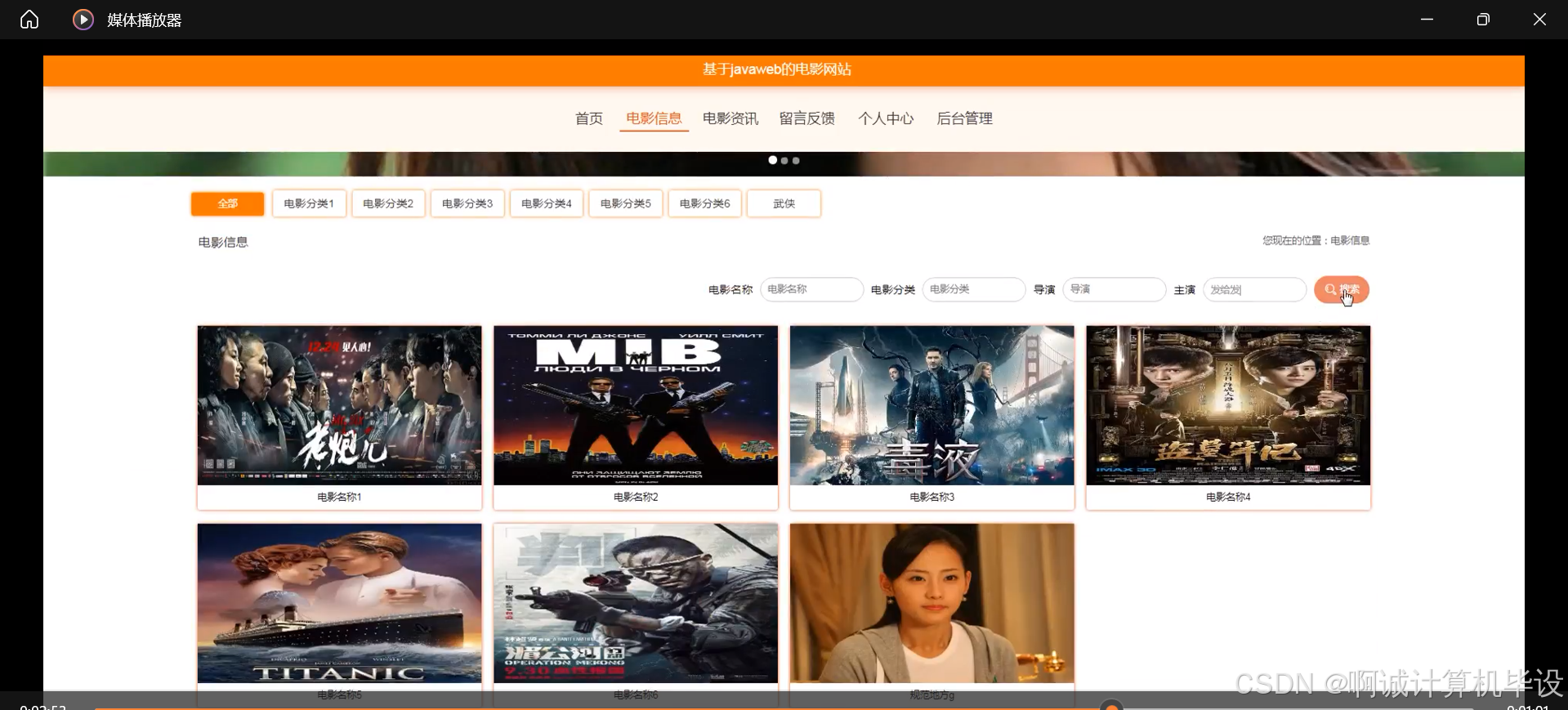Open the 电影名称4 poster
The width and height of the screenshot is (1568, 710).
pos(1228,405)
